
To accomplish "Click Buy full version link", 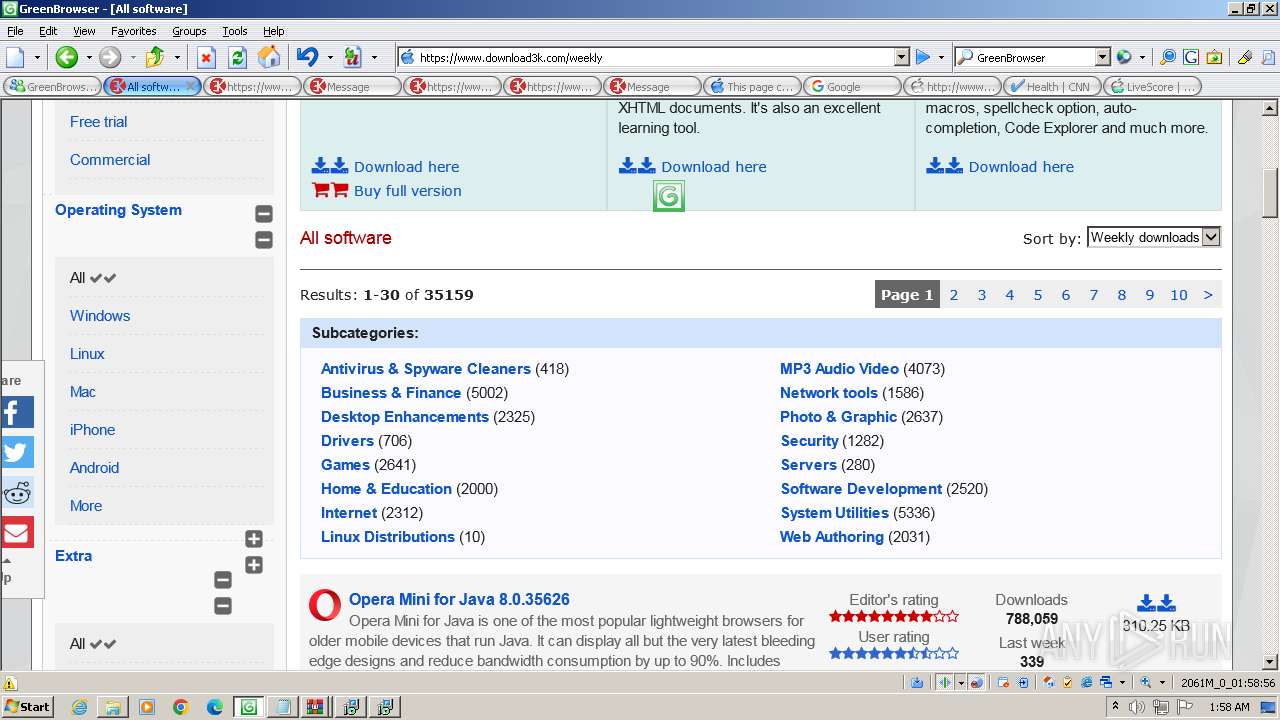I will click(x=408, y=191).
